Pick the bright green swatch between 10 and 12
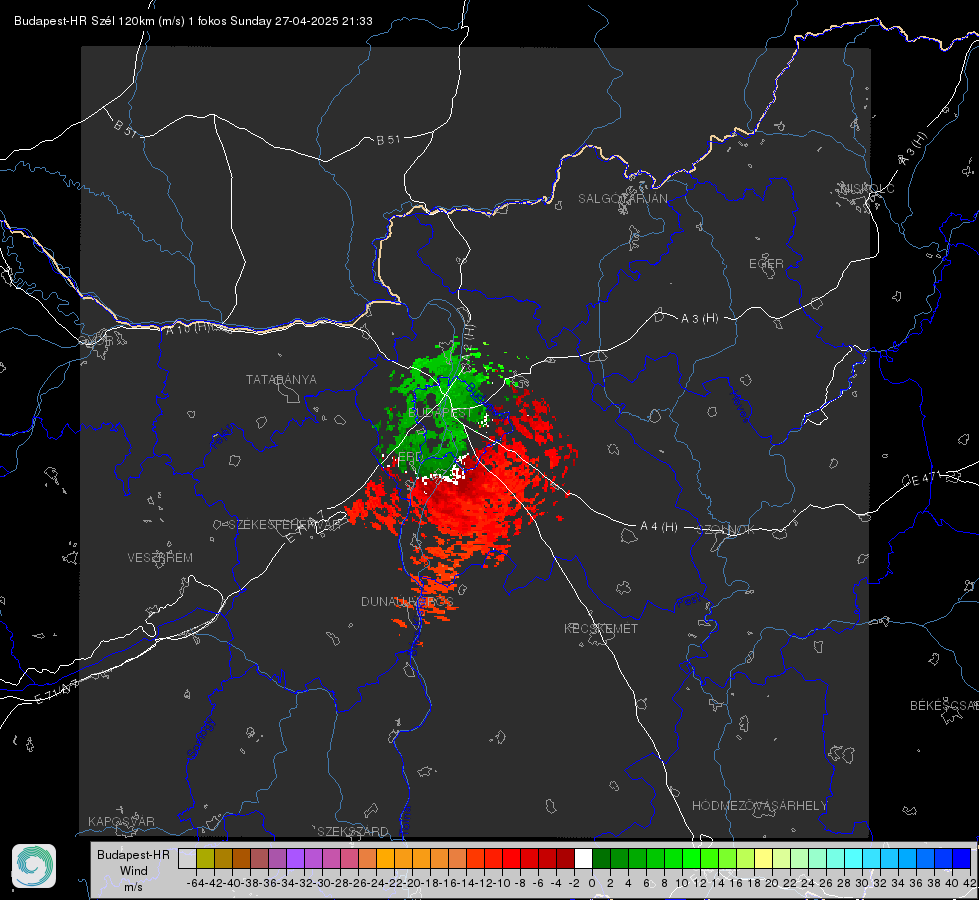The image size is (979, 900). pyautogui.click(x=691, y=858)
